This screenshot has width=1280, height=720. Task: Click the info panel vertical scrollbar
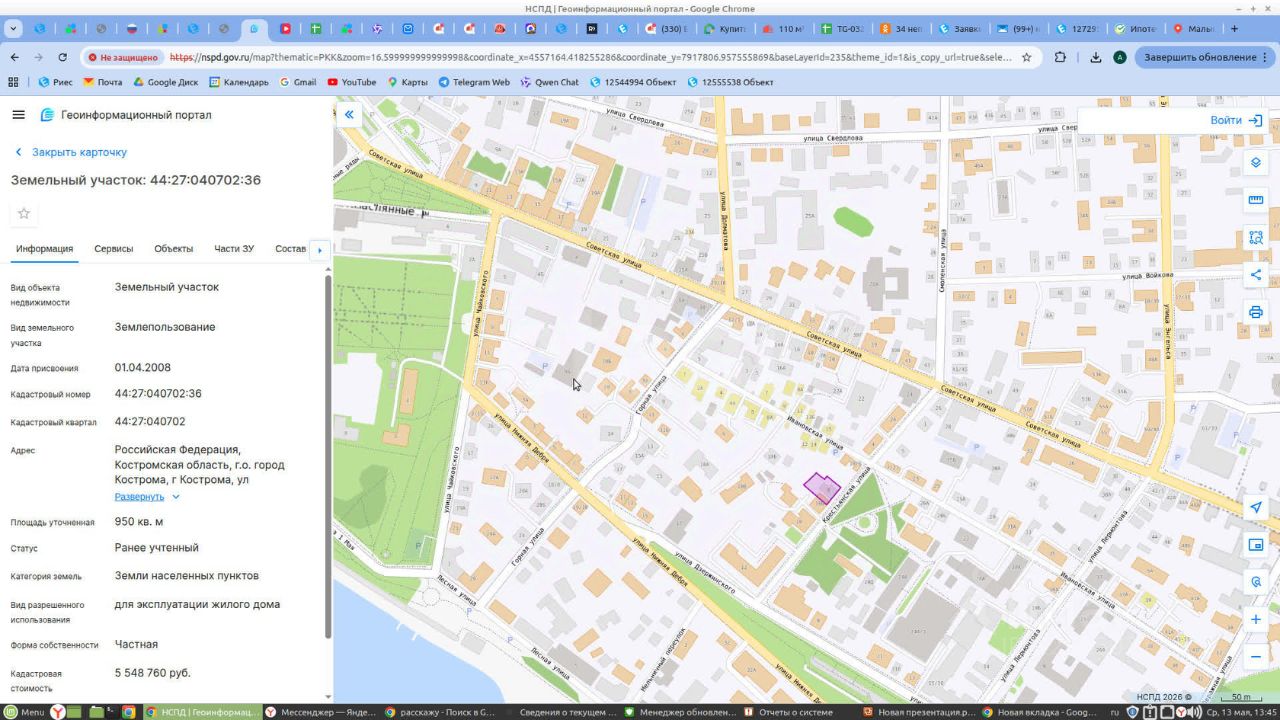(327, 455)
